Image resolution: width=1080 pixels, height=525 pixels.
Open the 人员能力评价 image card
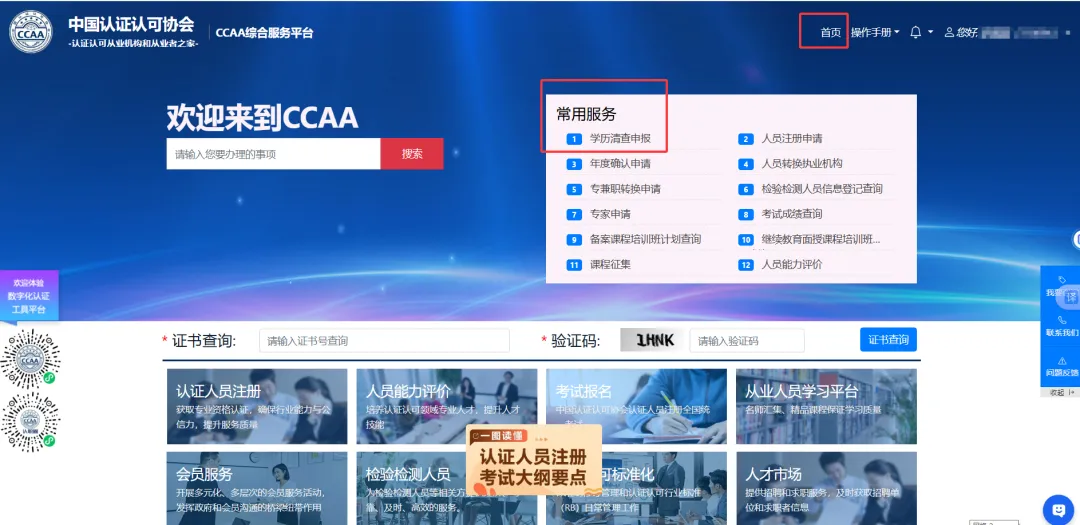[446, 406]
